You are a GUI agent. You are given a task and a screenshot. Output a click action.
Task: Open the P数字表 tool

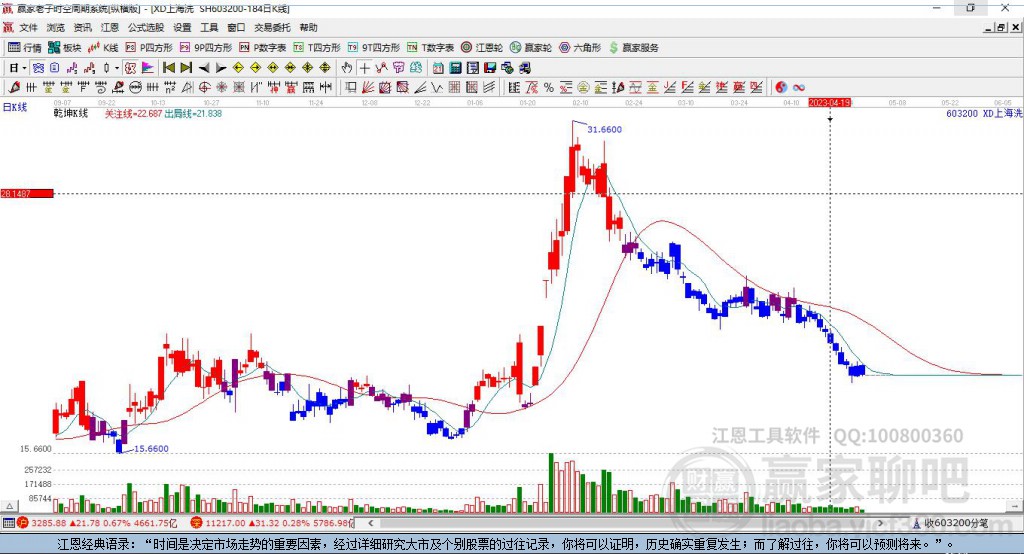coord(263,48)
